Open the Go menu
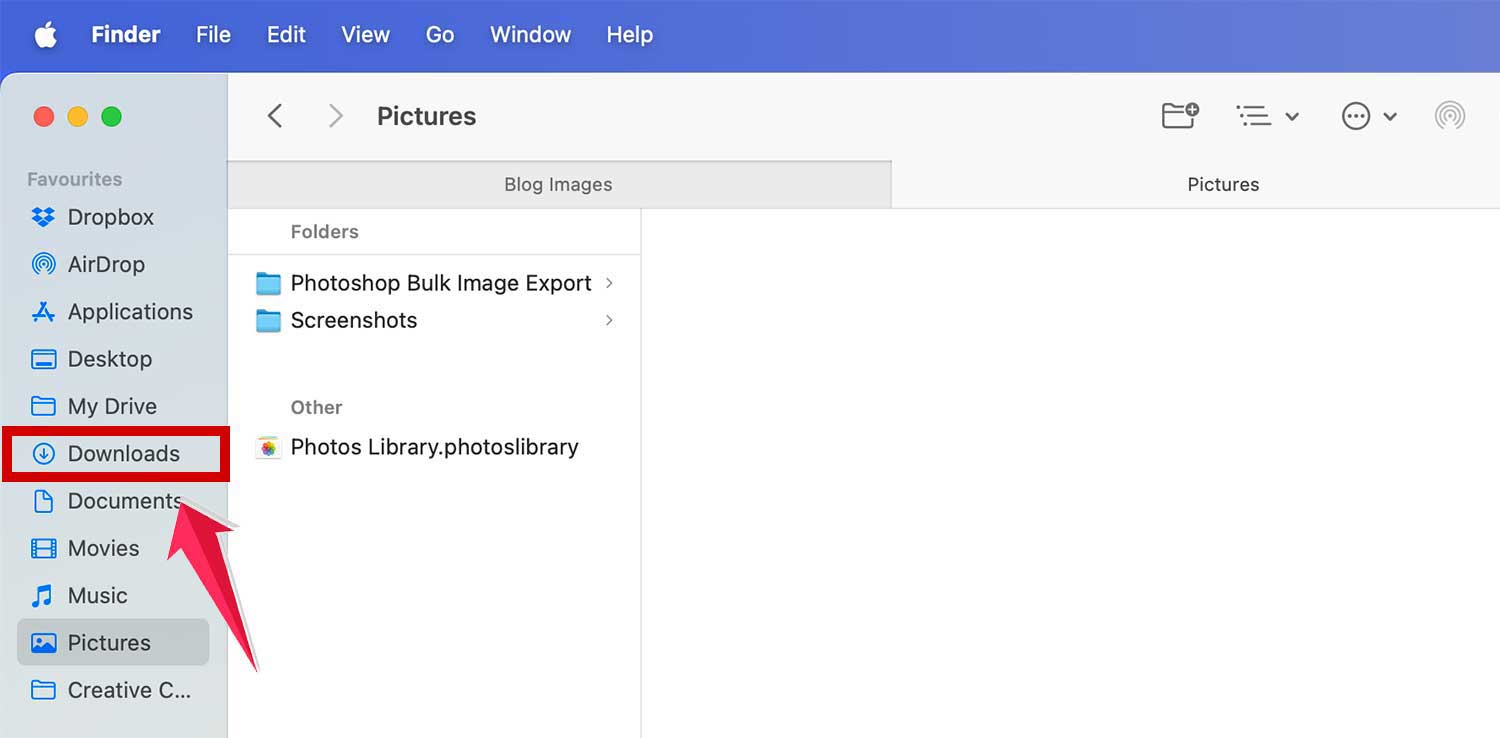 (439, 35)
